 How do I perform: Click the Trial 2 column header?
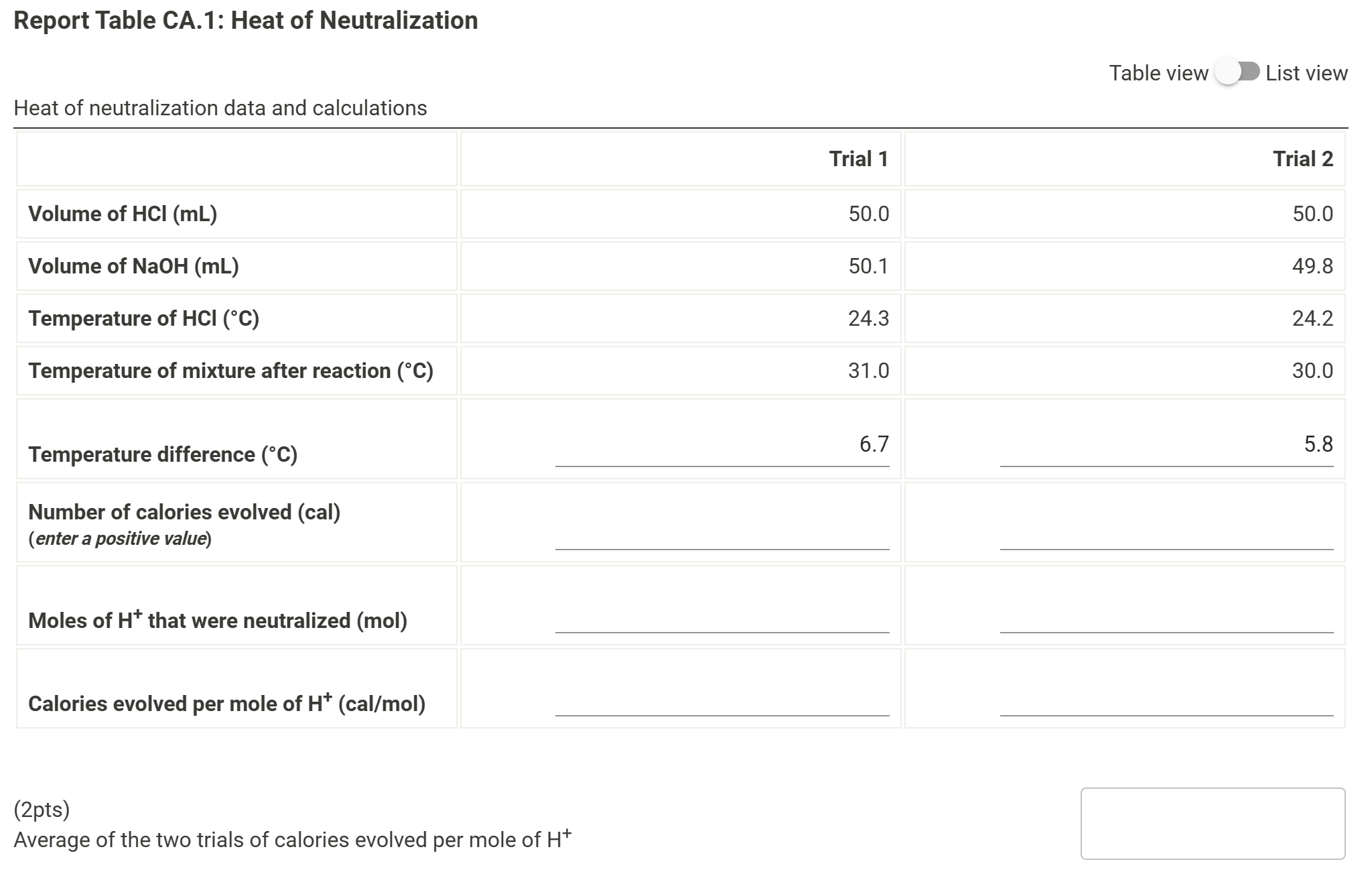click(1305, 158)
